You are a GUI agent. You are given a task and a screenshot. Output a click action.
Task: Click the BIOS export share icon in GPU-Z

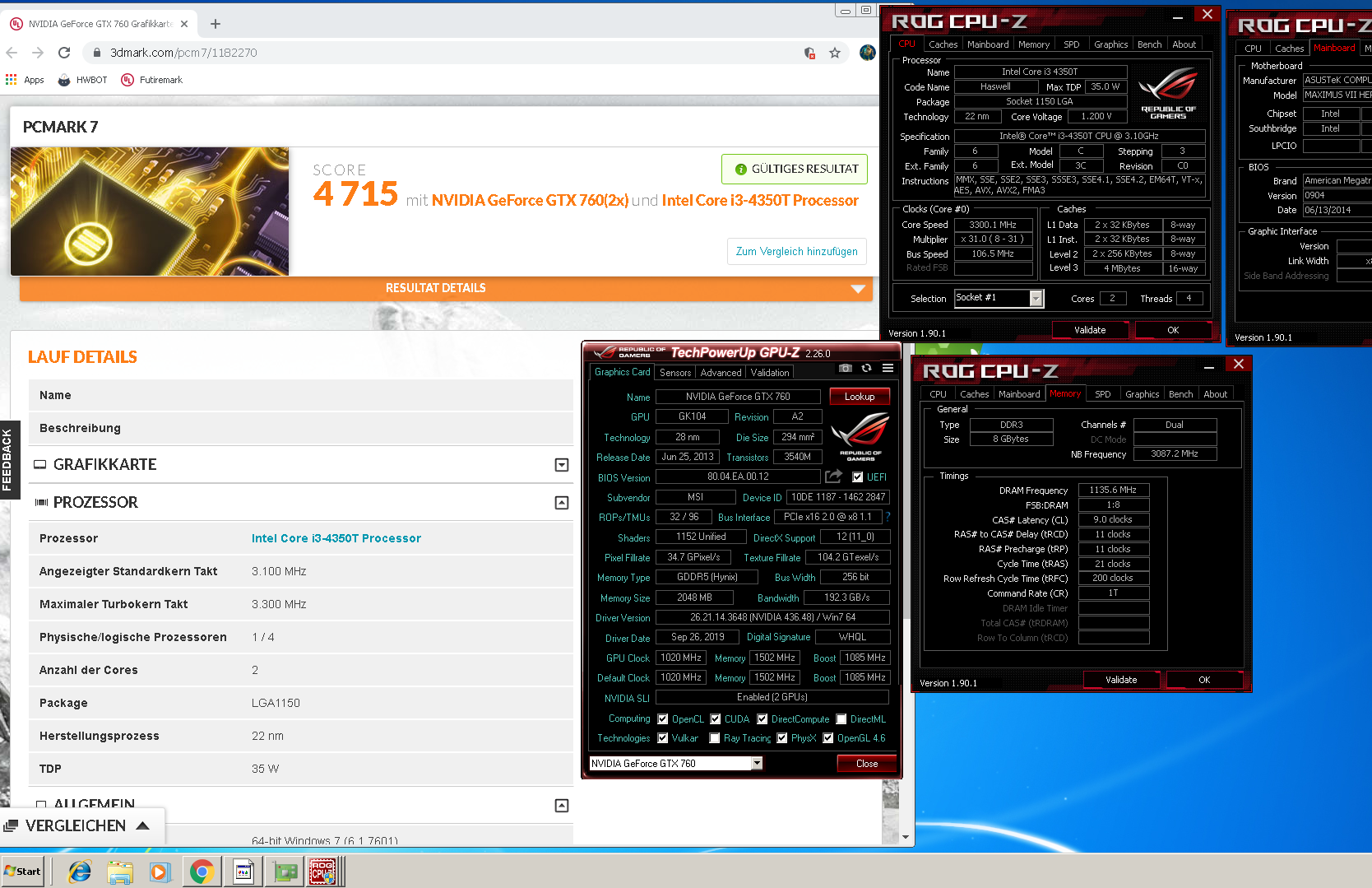click(833, 477)
